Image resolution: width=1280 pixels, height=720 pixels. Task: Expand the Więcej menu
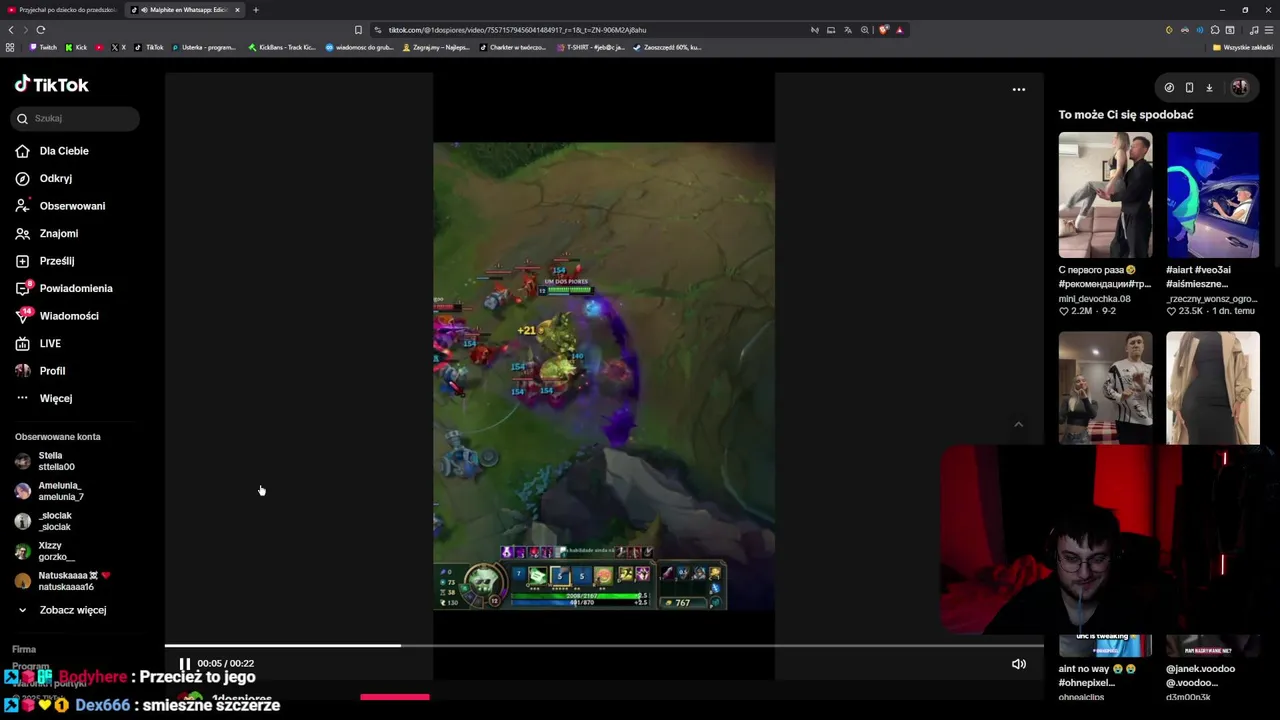55,398
